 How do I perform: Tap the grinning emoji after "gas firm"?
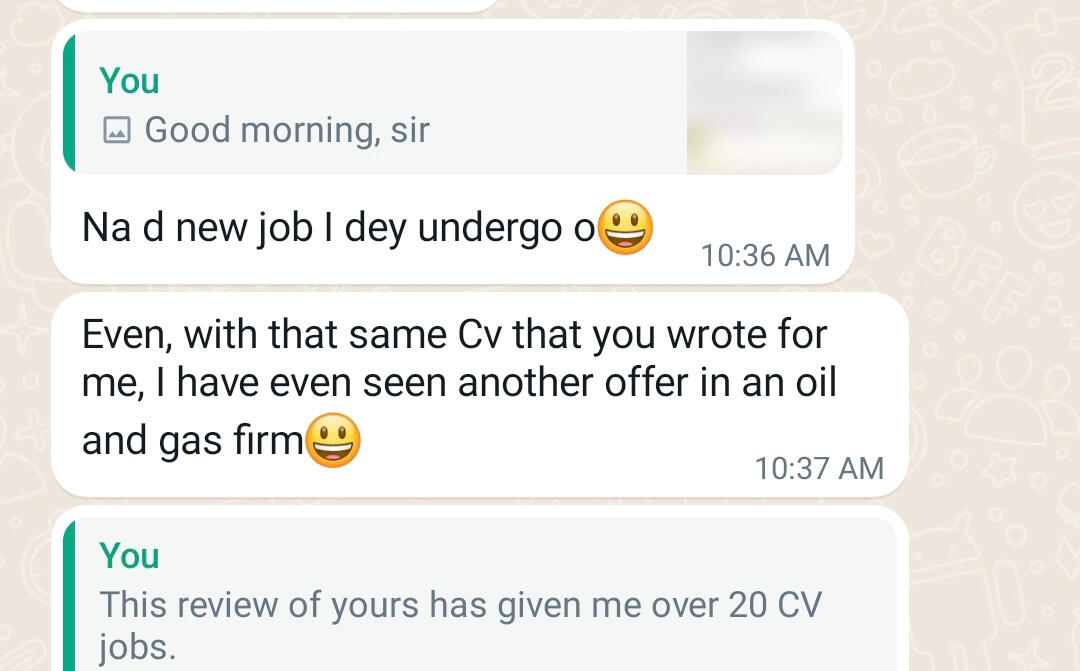click(332, 440)
